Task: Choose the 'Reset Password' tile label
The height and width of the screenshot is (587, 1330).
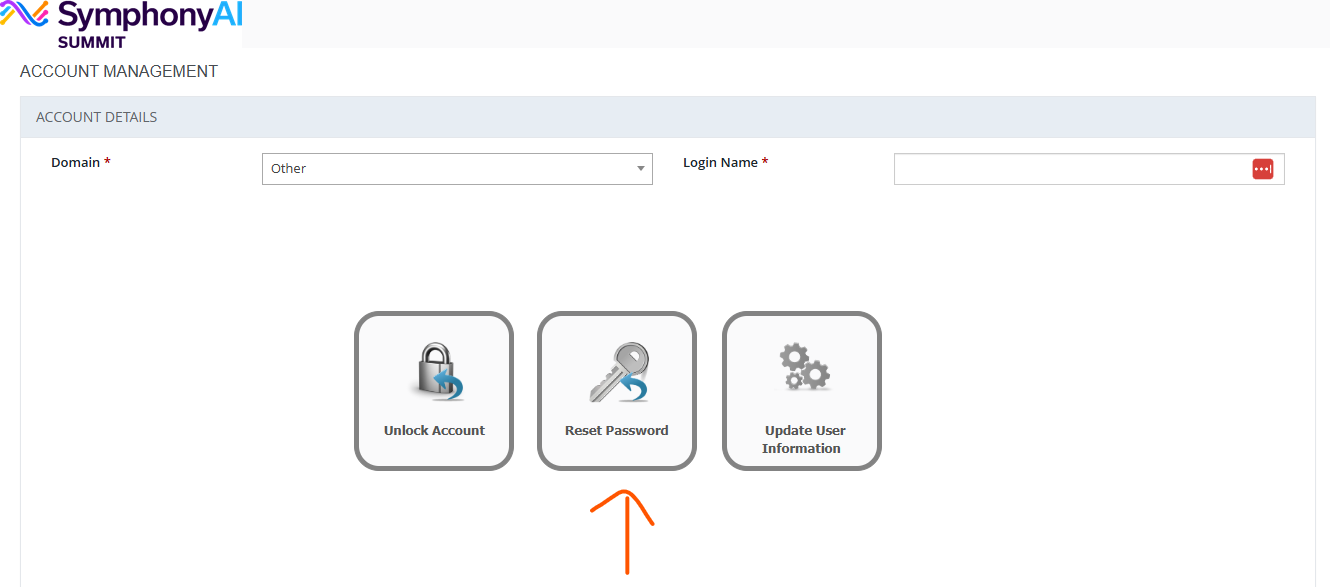Action: pyautogui.click(x=616, y=431)
